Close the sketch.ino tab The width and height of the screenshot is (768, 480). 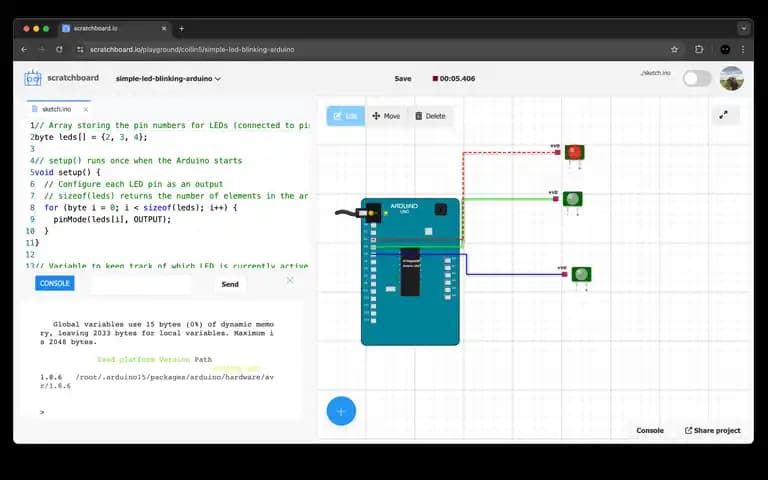[x=86, y=109]
